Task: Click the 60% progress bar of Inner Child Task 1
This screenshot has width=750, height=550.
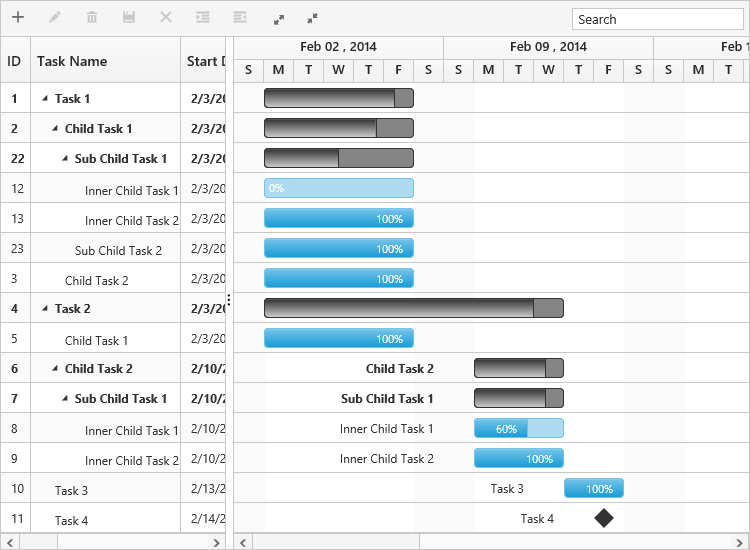Action: [x=518, y=429]
